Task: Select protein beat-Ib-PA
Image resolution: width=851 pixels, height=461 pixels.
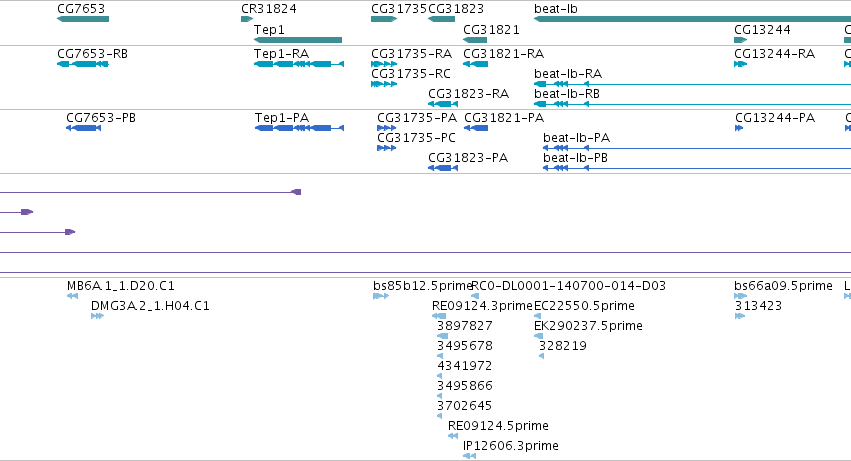Action: click(576, 138)
